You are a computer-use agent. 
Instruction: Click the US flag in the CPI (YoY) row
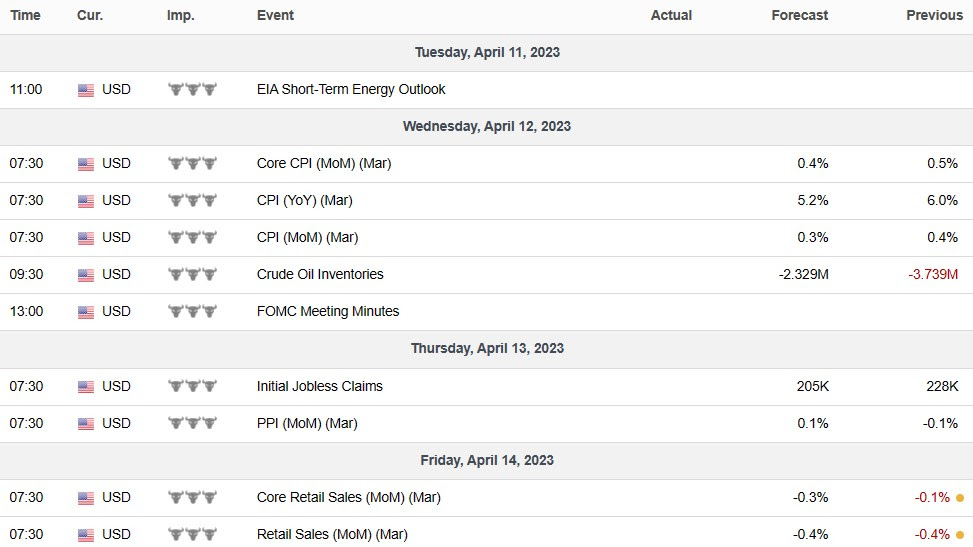(86, 201)
